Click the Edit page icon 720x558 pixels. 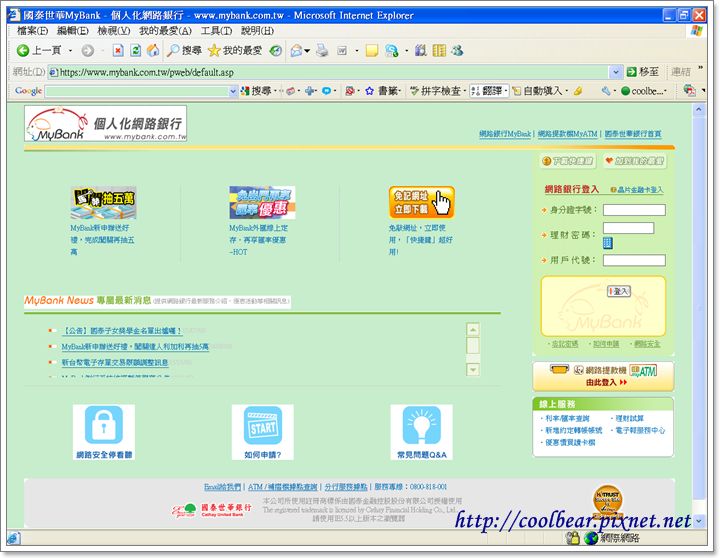pos(342,51)
